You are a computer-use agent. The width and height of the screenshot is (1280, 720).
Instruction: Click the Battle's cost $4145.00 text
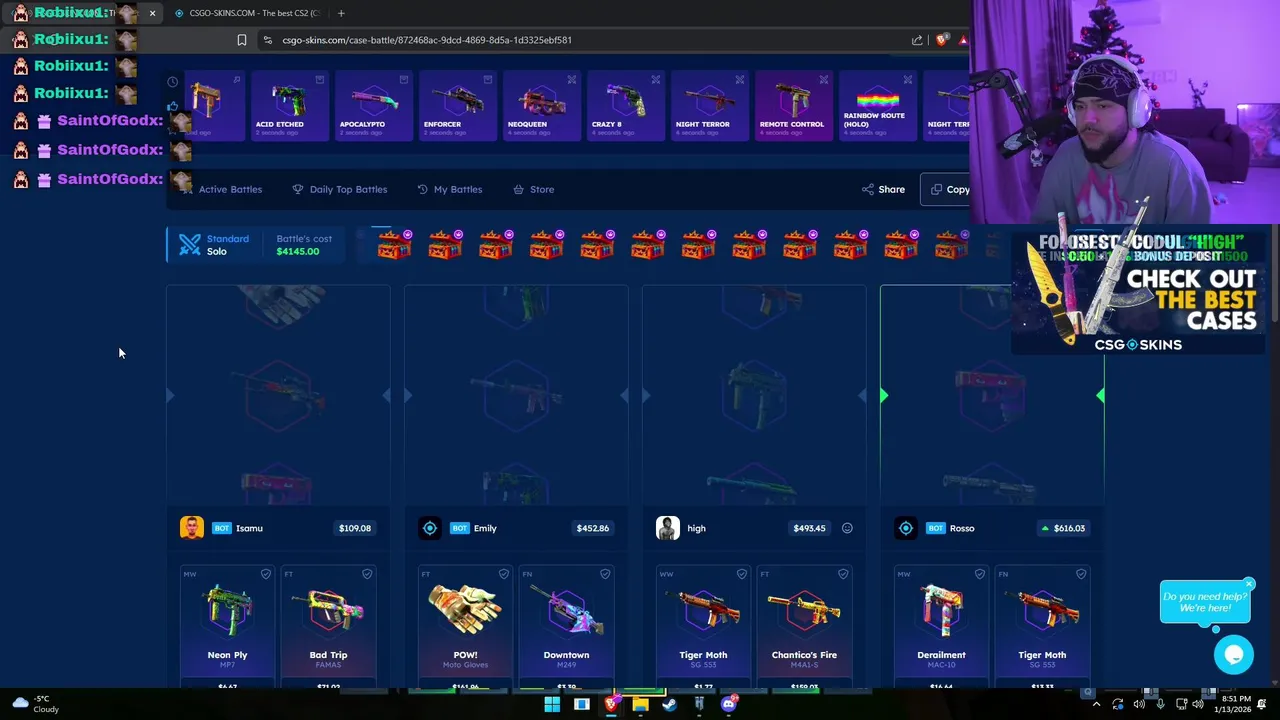(x=304, y=245)
